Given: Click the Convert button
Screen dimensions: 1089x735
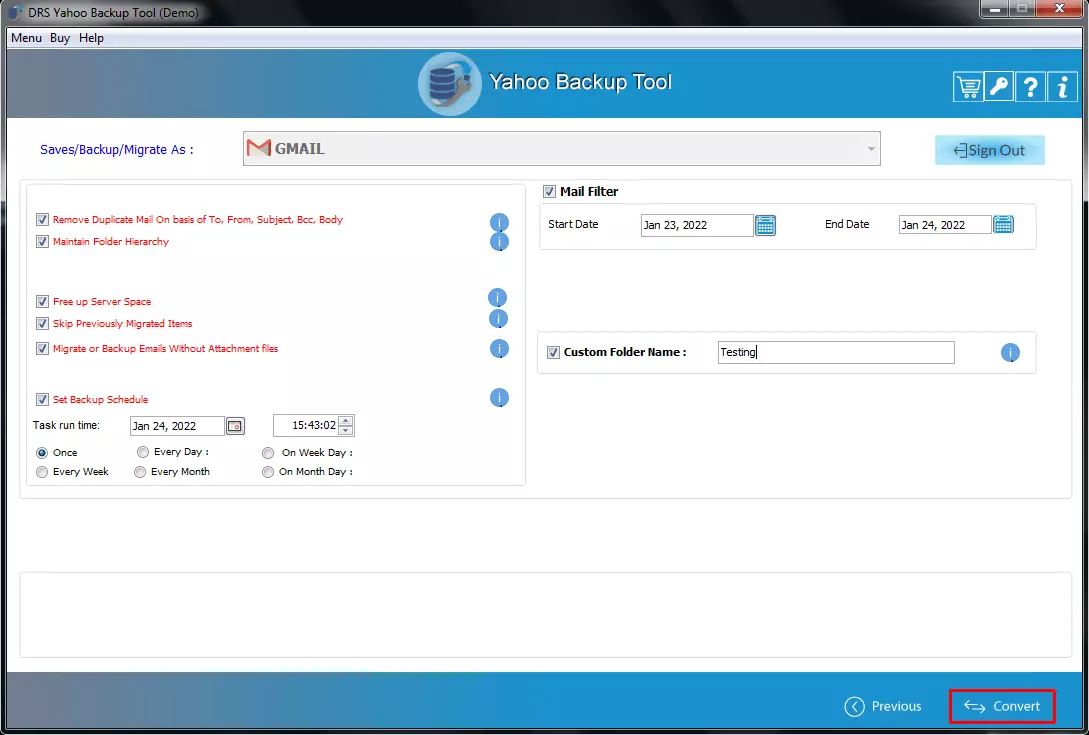Looking at the screenshot, I should point(1002,706).
